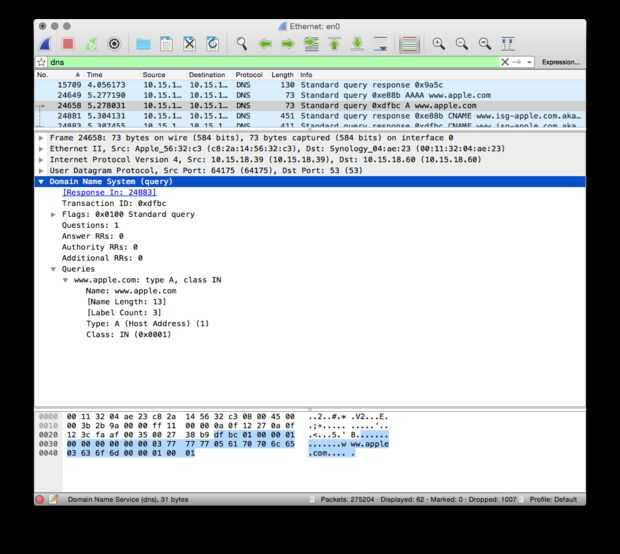Select Type: A (Host Address) field

coord(147,323)
